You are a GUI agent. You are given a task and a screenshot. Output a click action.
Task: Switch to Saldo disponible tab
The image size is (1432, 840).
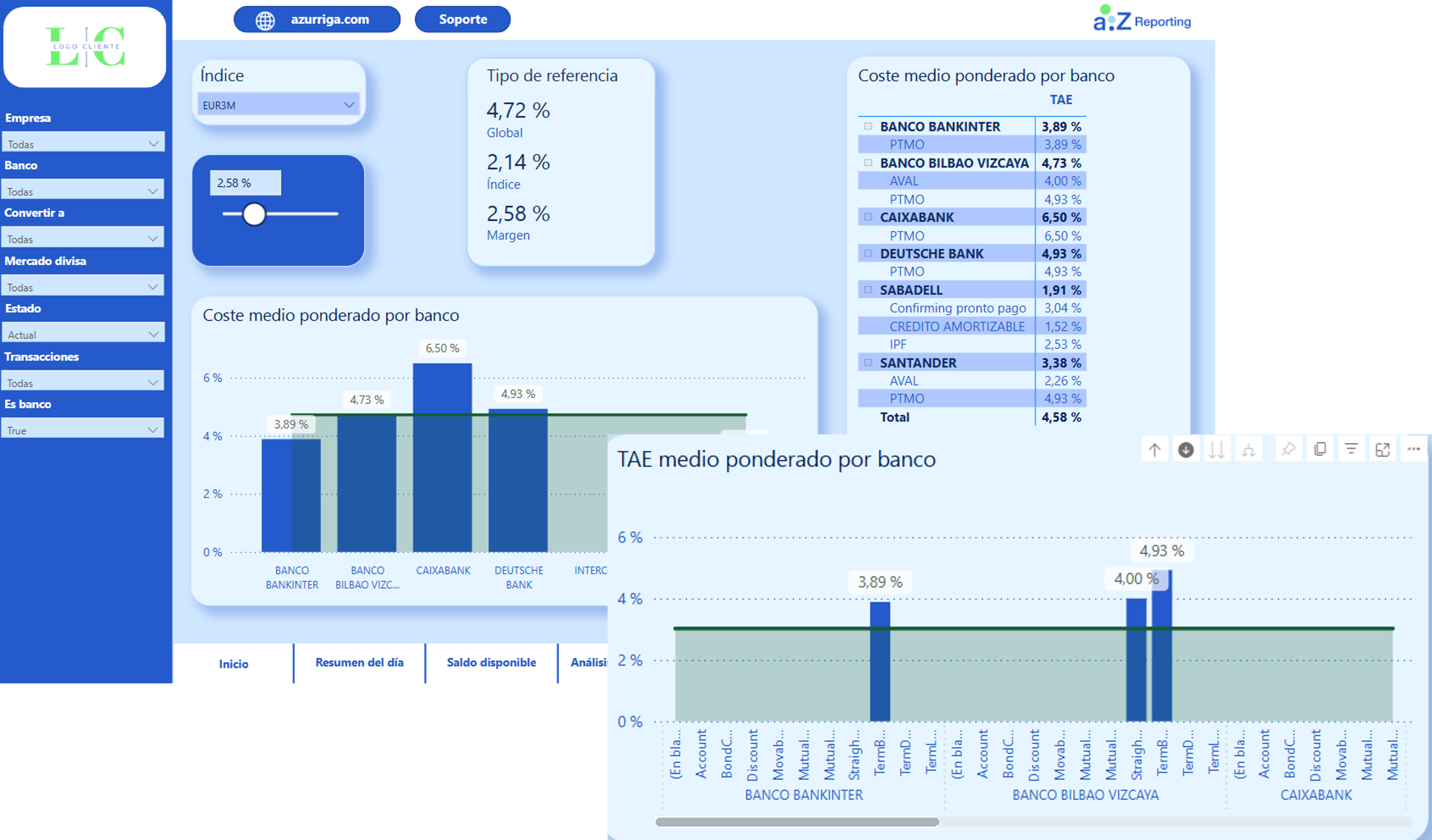[x=491, y=663]
